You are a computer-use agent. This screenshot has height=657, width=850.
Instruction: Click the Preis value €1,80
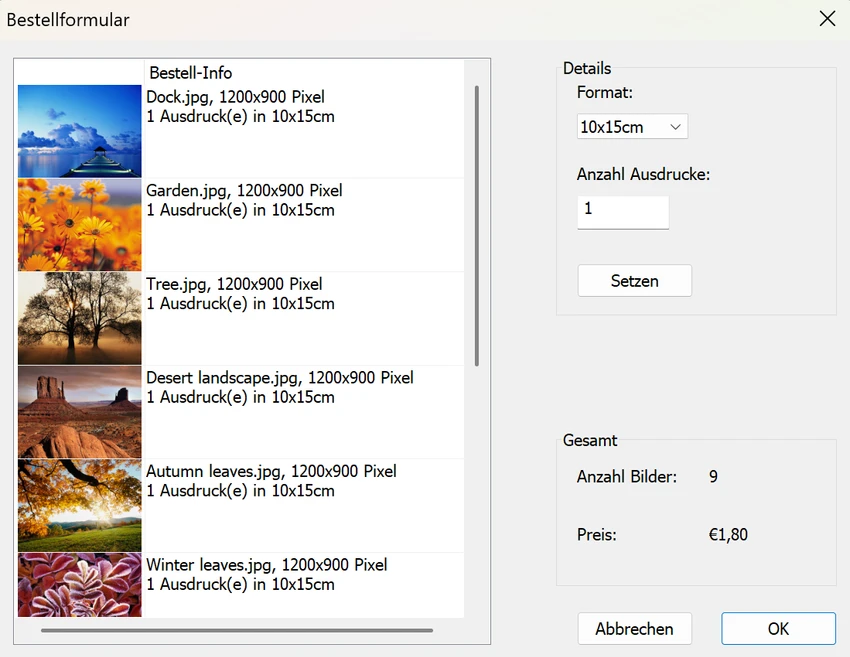coord(729,534)
